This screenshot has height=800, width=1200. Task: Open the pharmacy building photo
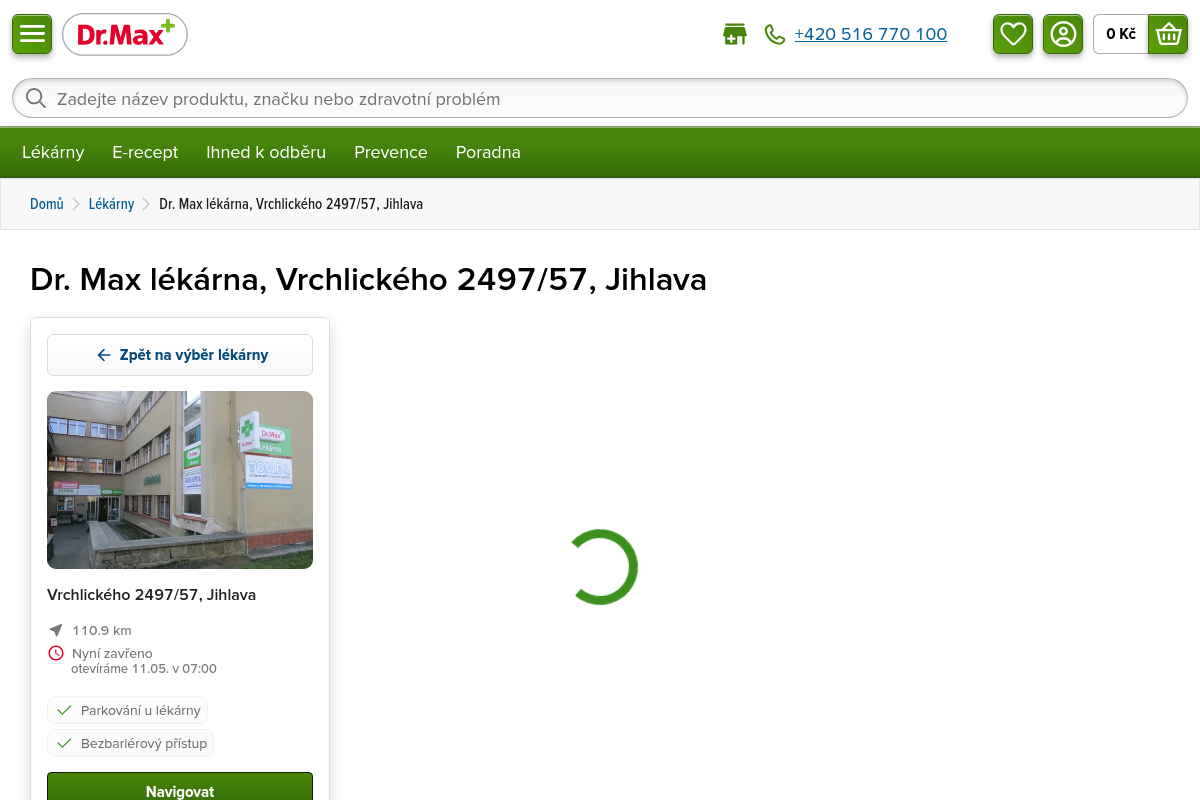pyautogui.click(x=180, y=480)
